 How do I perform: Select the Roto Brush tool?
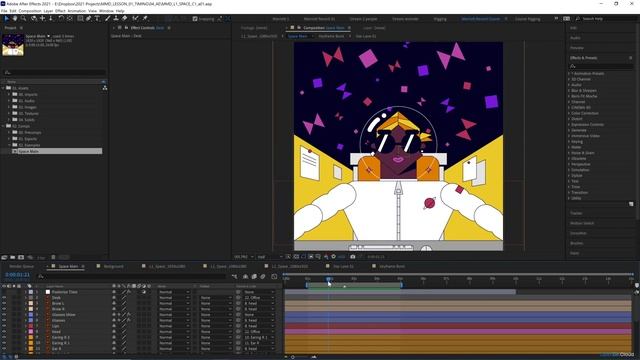[x=135, y=18]
